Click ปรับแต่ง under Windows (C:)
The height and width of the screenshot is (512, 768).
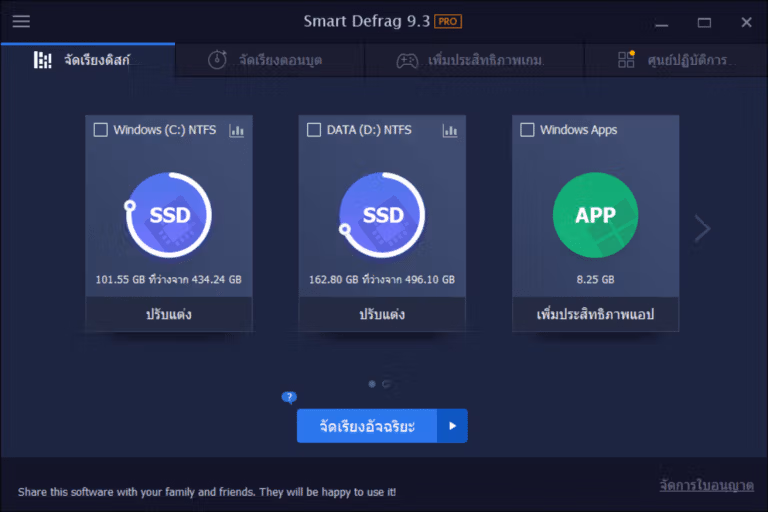coord(168,314)
